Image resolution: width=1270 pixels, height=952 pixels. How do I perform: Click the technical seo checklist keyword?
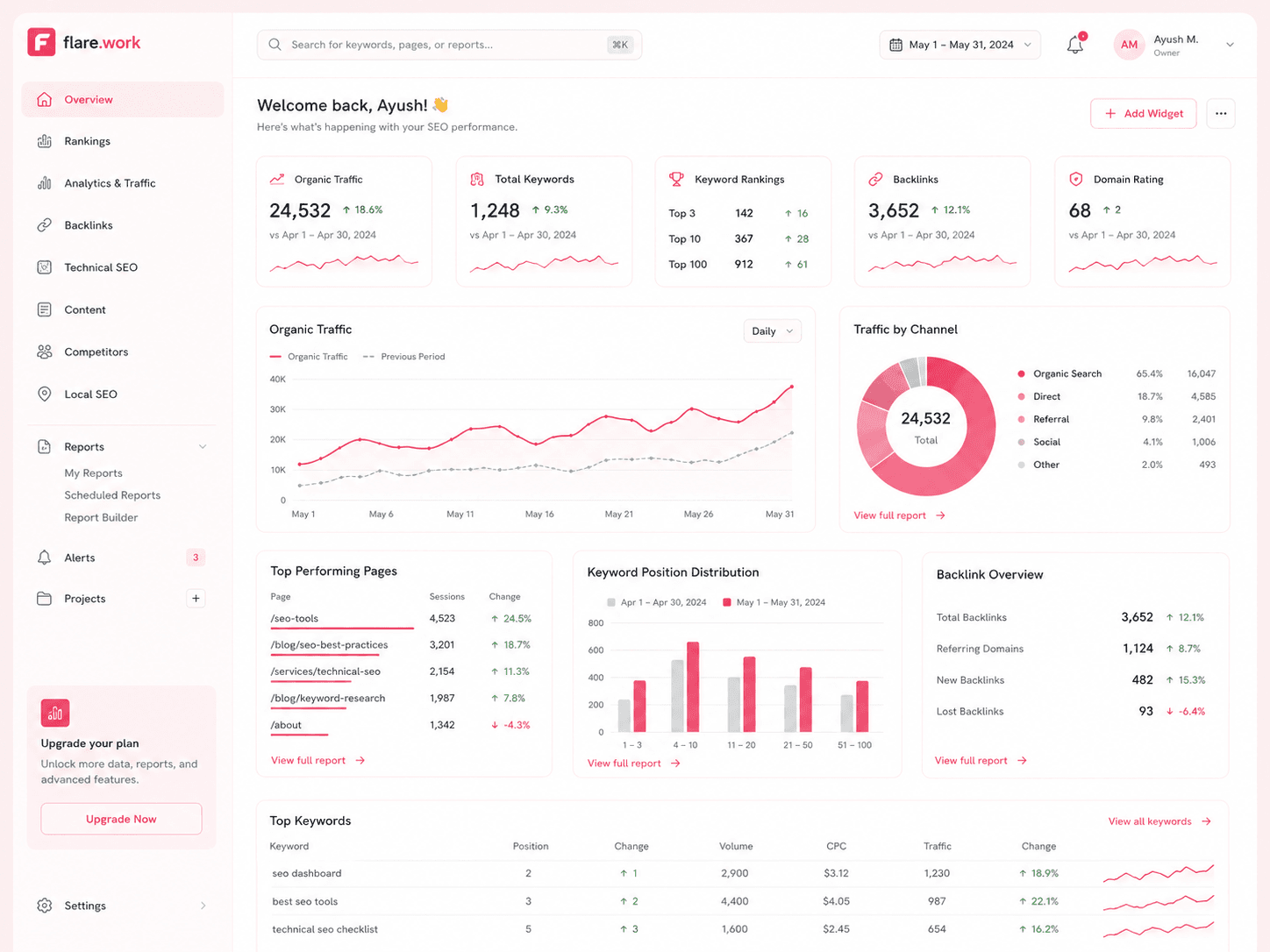pos(325,930)
